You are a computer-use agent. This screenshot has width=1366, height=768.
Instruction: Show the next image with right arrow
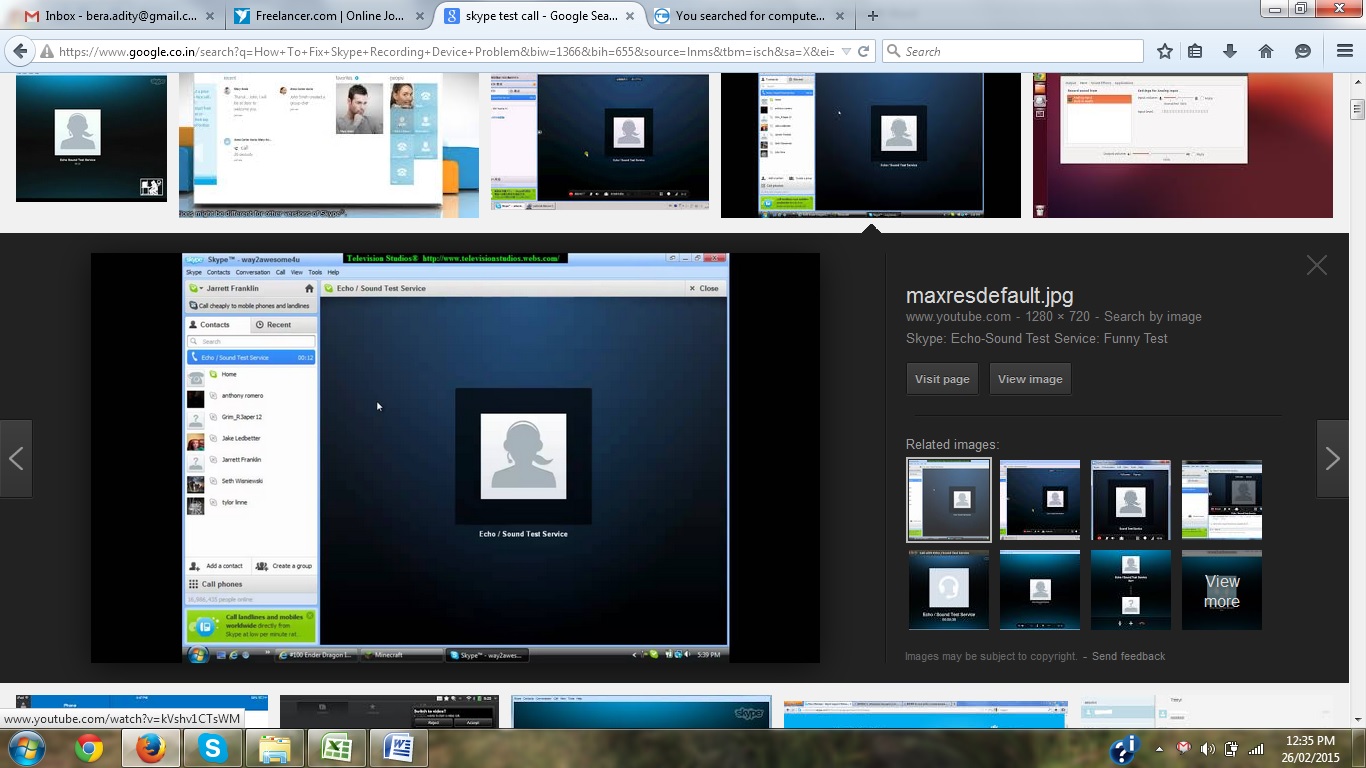coord(1332,459)
